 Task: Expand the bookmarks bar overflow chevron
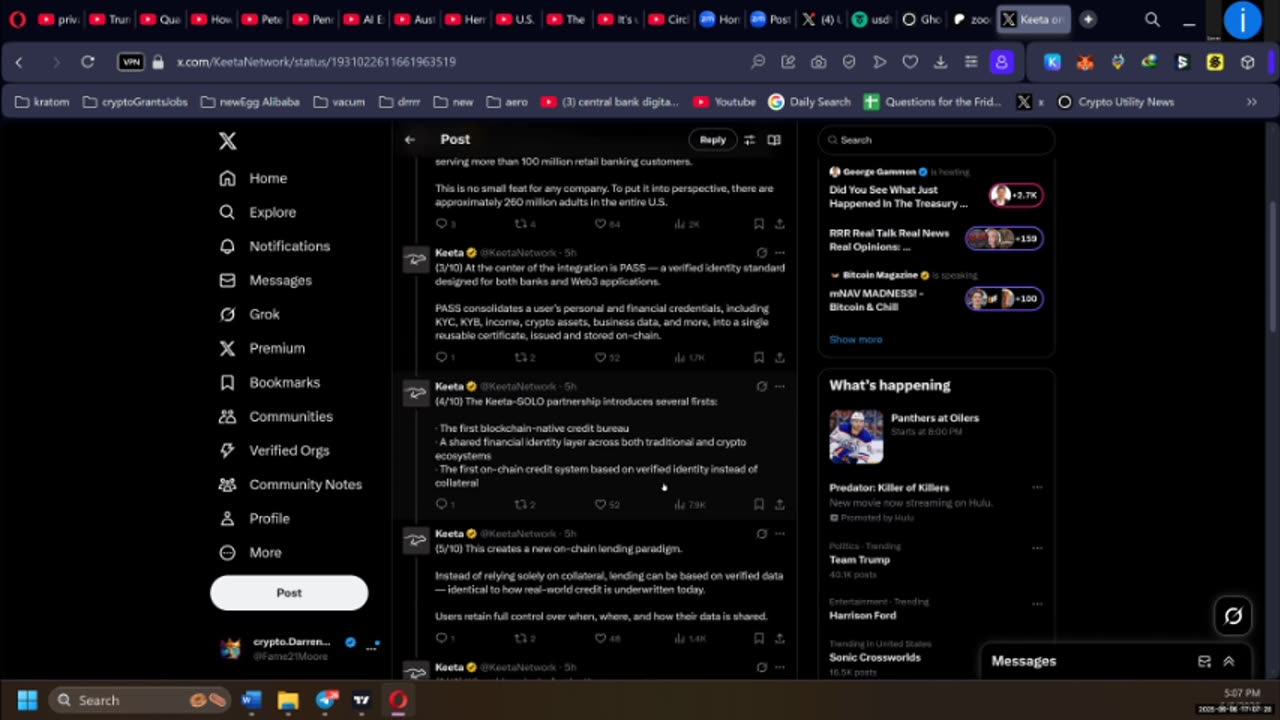[x=1251, y=102]
